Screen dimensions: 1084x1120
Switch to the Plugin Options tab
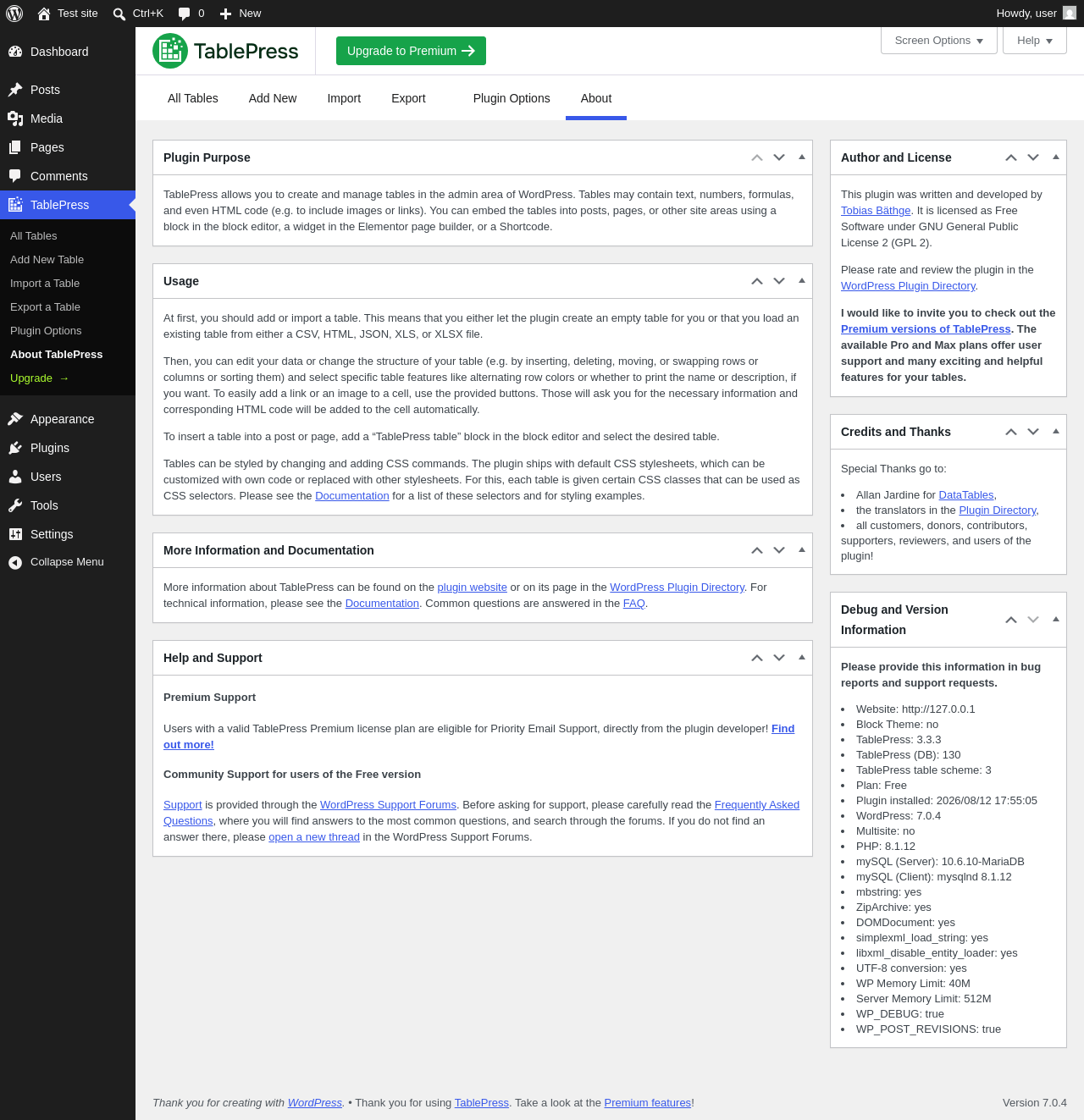click(512, 98)
